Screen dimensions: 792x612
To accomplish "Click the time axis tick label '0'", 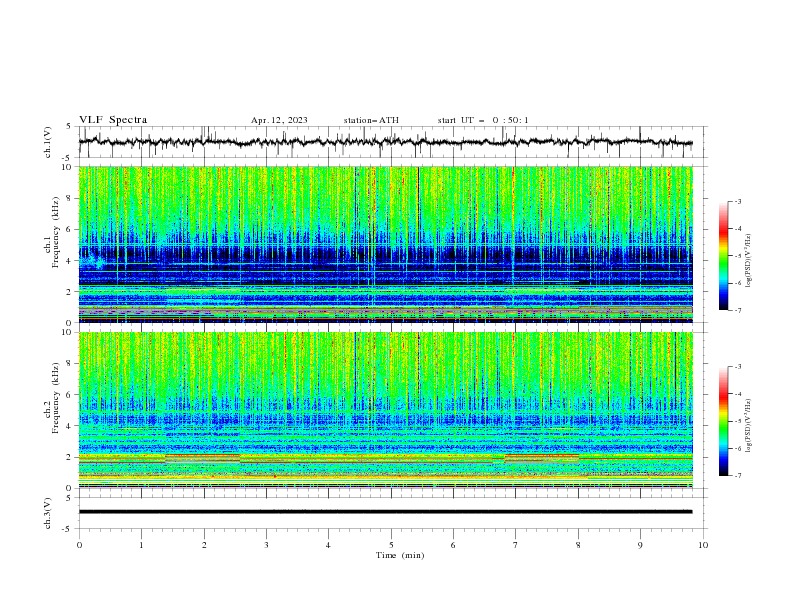I will [x=79, y=545].
